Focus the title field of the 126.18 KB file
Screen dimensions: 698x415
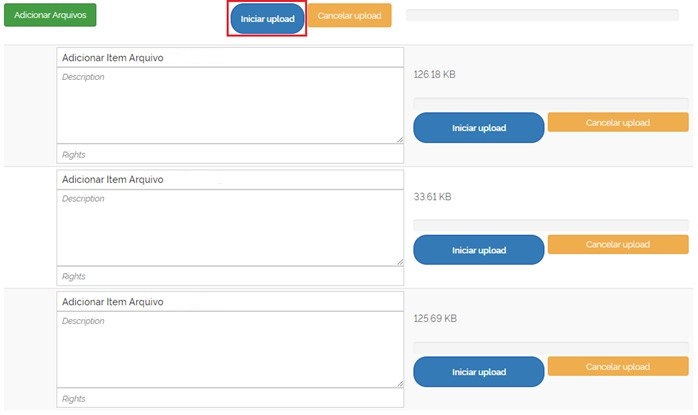point(230,58)
